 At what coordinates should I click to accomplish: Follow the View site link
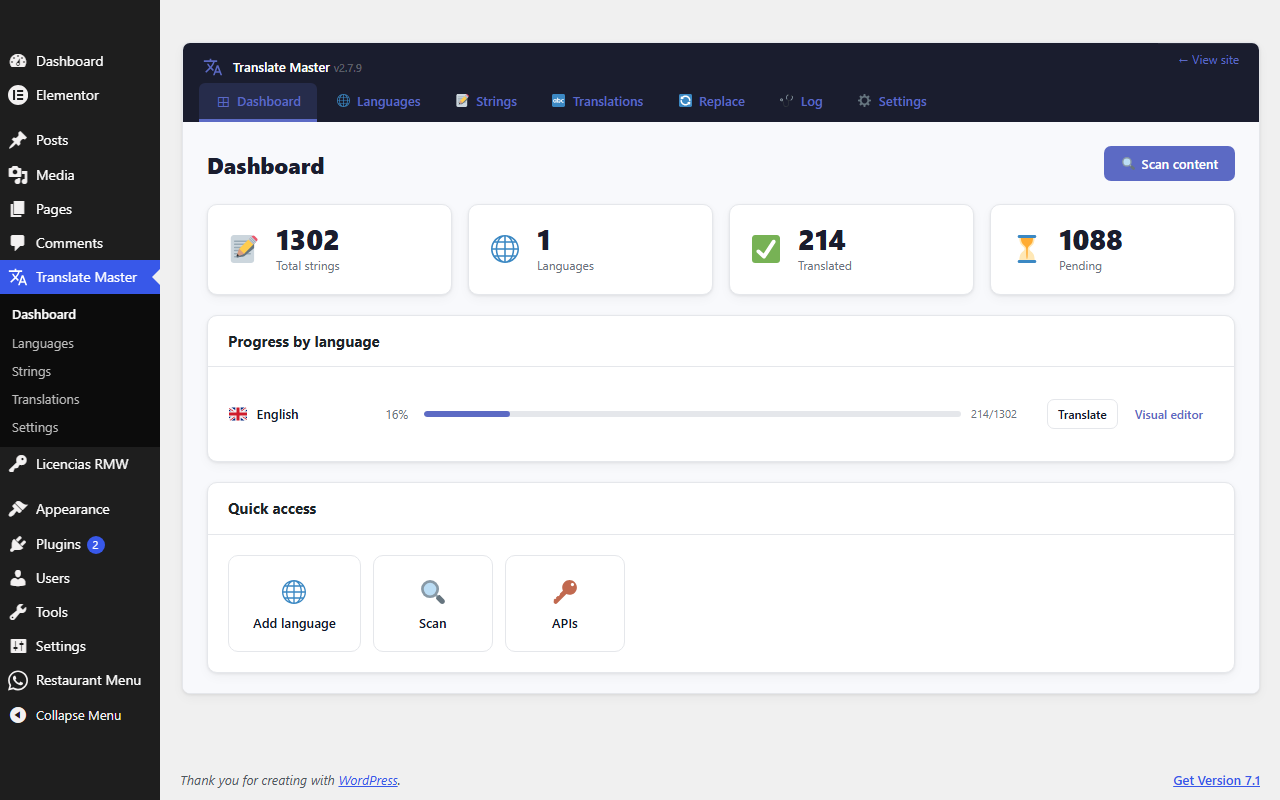1208,60
